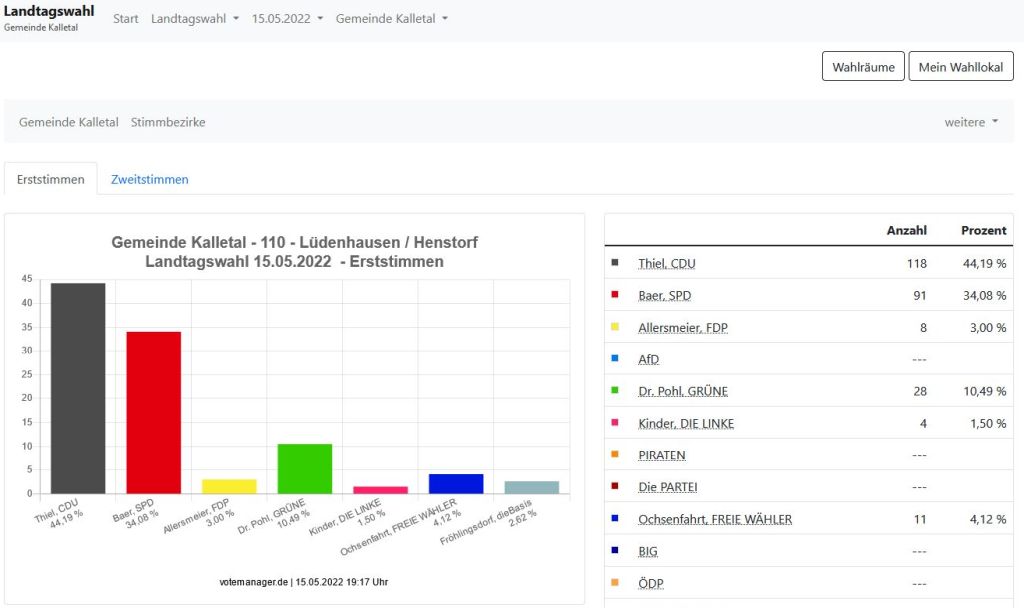Click the 4,12 % table value
Viewport: 1024px width, 608px height.
tap(988, 519)
